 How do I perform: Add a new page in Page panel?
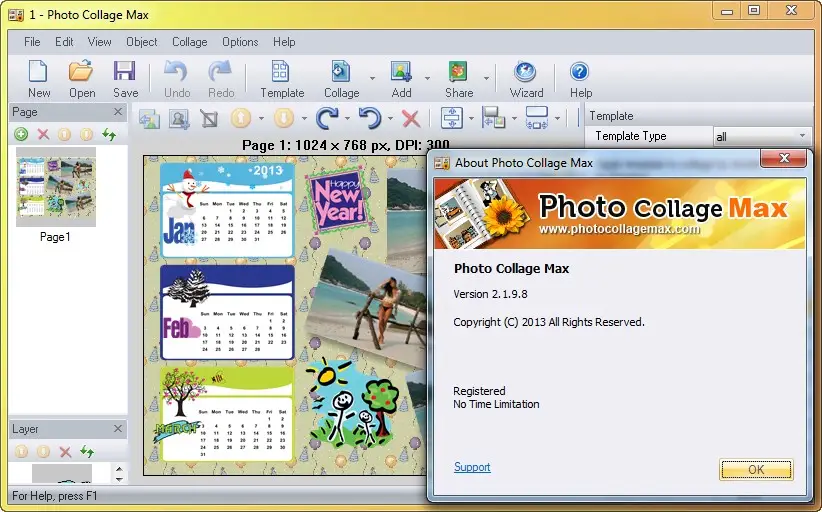click(x=21, y=135)
